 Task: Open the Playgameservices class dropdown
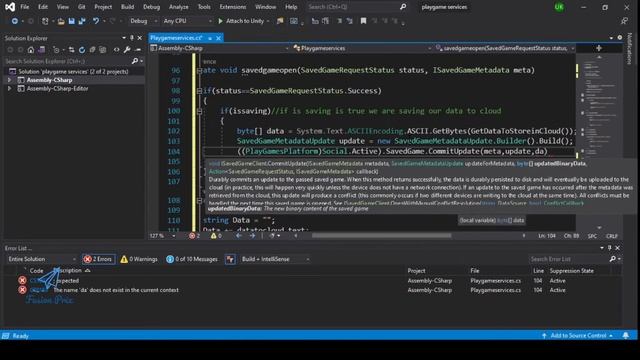362,48
